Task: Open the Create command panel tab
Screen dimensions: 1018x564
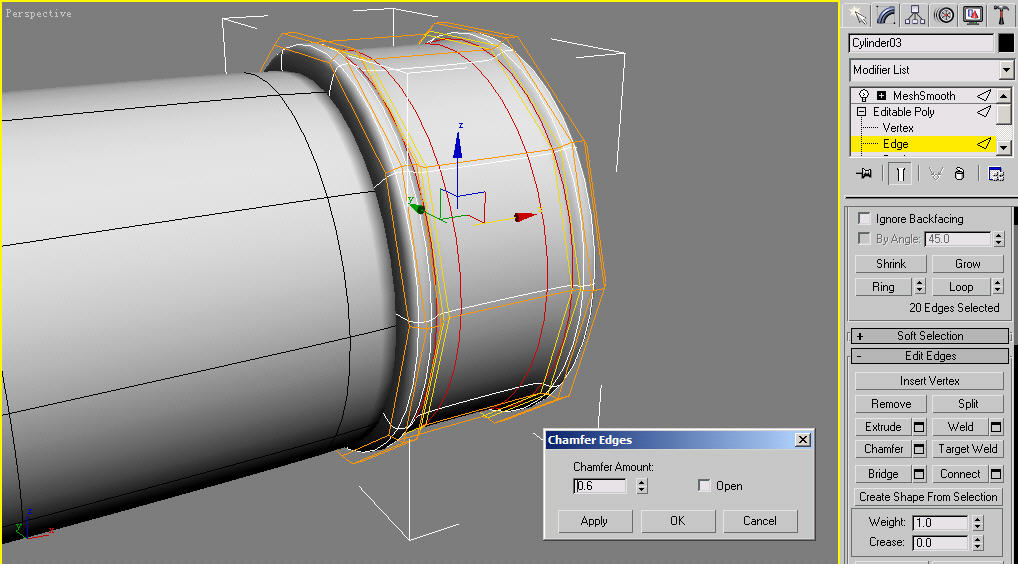Action: point(856,14)
